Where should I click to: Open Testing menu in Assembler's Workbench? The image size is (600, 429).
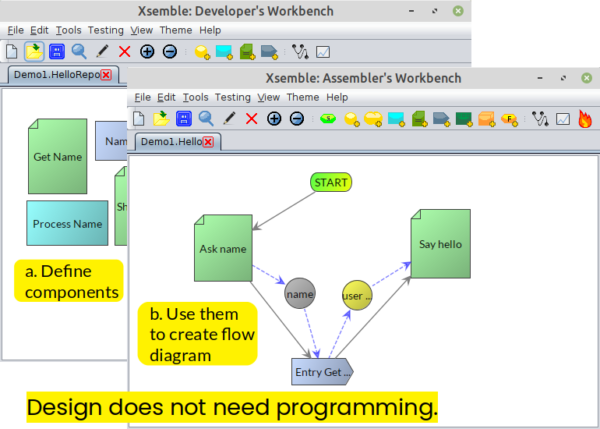click(232, 97)
